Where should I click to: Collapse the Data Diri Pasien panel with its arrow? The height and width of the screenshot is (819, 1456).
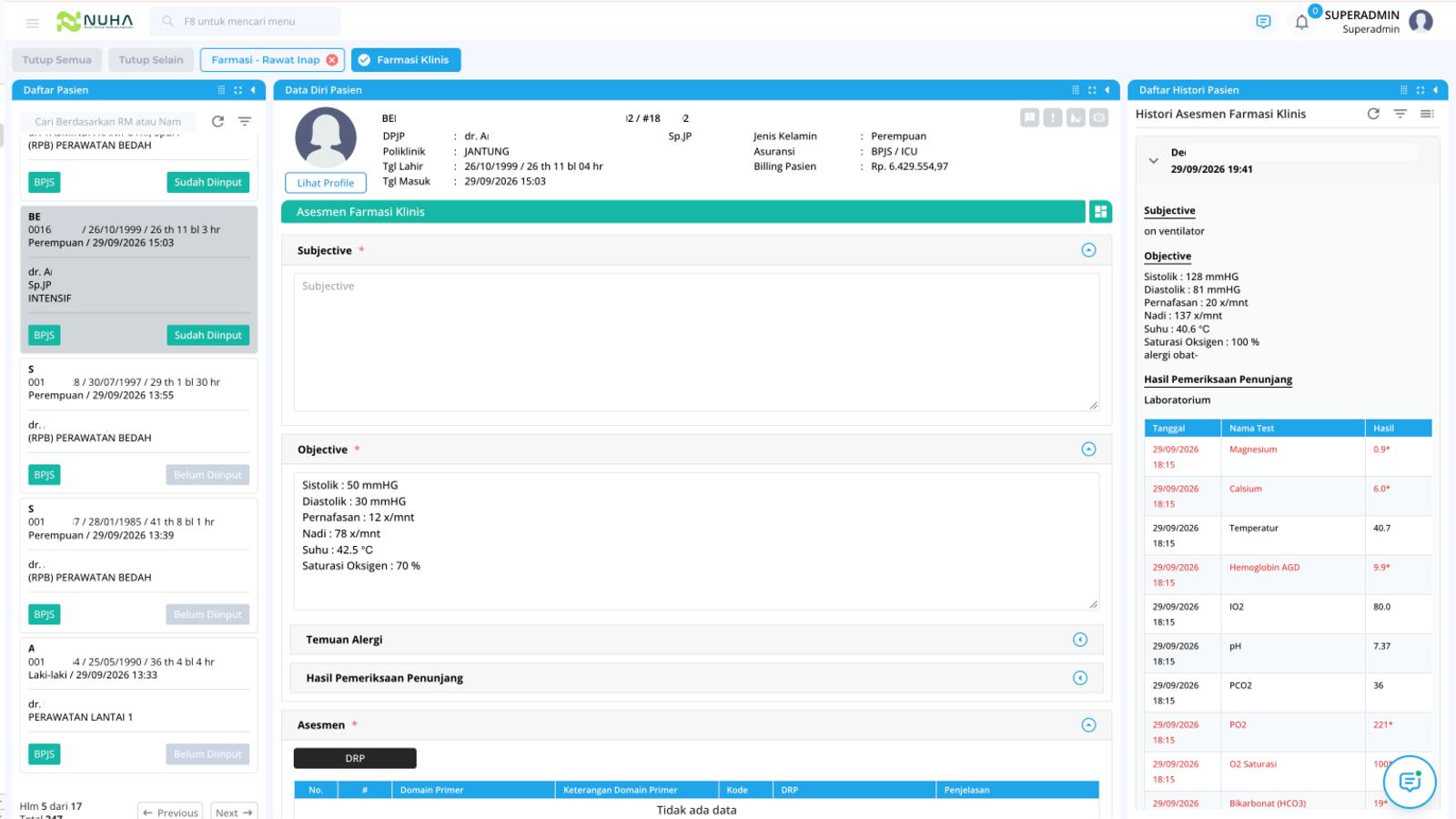[x=1107, y=90]
